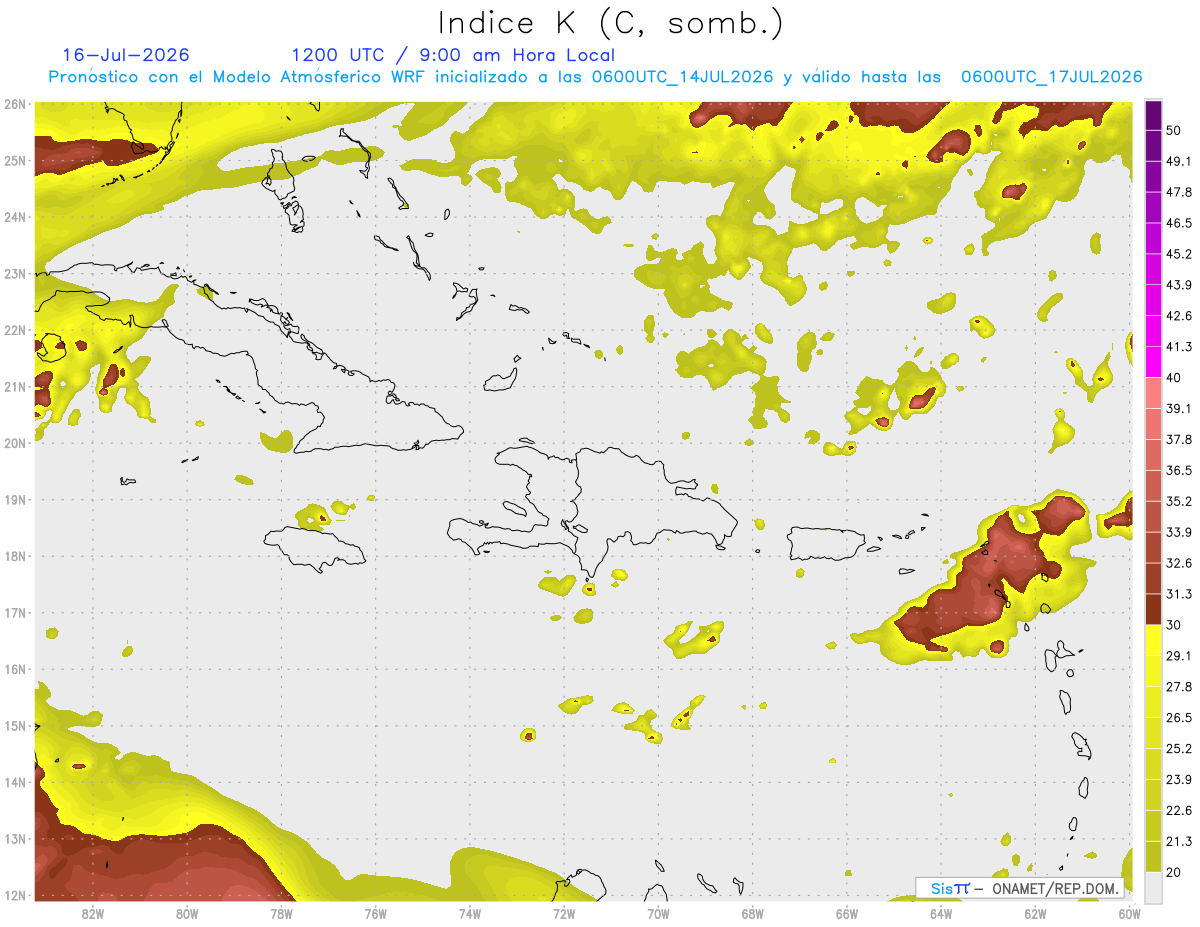
Task: Click the latitude label "21N"
Action: [x=15, y=387]
